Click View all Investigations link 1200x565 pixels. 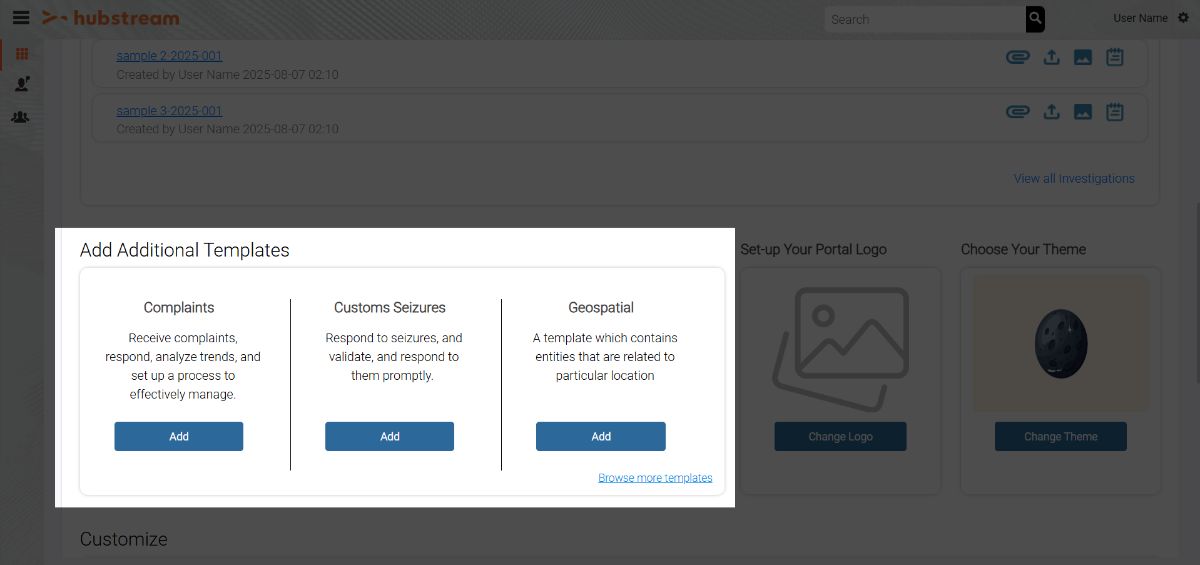(x=1074, y=178)
